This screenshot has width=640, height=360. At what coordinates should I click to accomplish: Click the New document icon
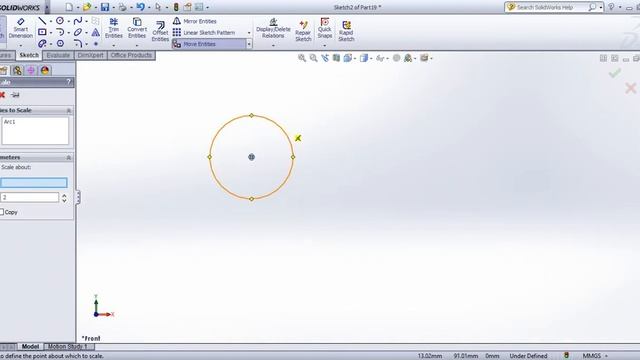pyautogui.click(x=69, y=7)
